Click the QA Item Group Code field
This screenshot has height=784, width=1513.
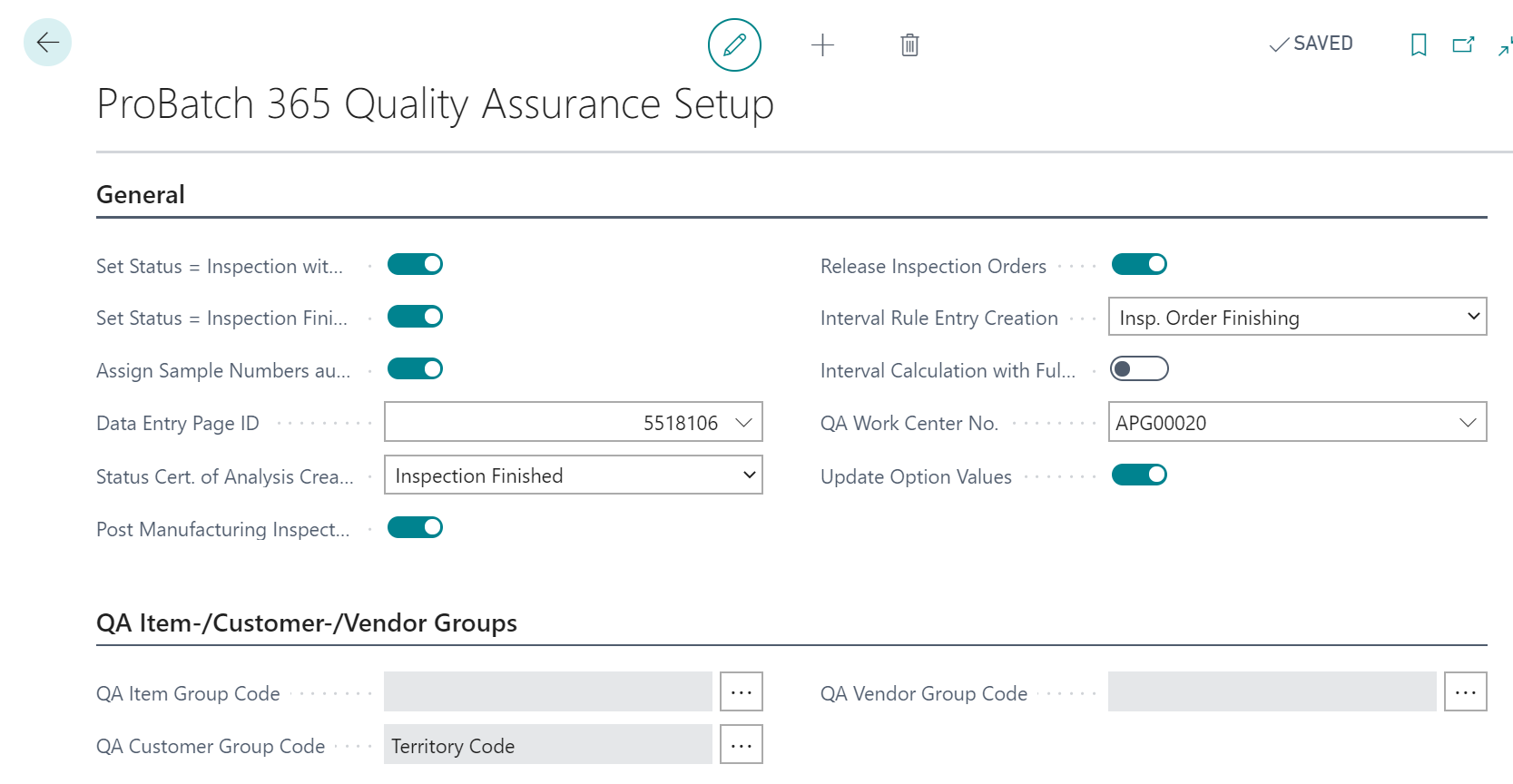pyautogui.click(x=548, y=692)
